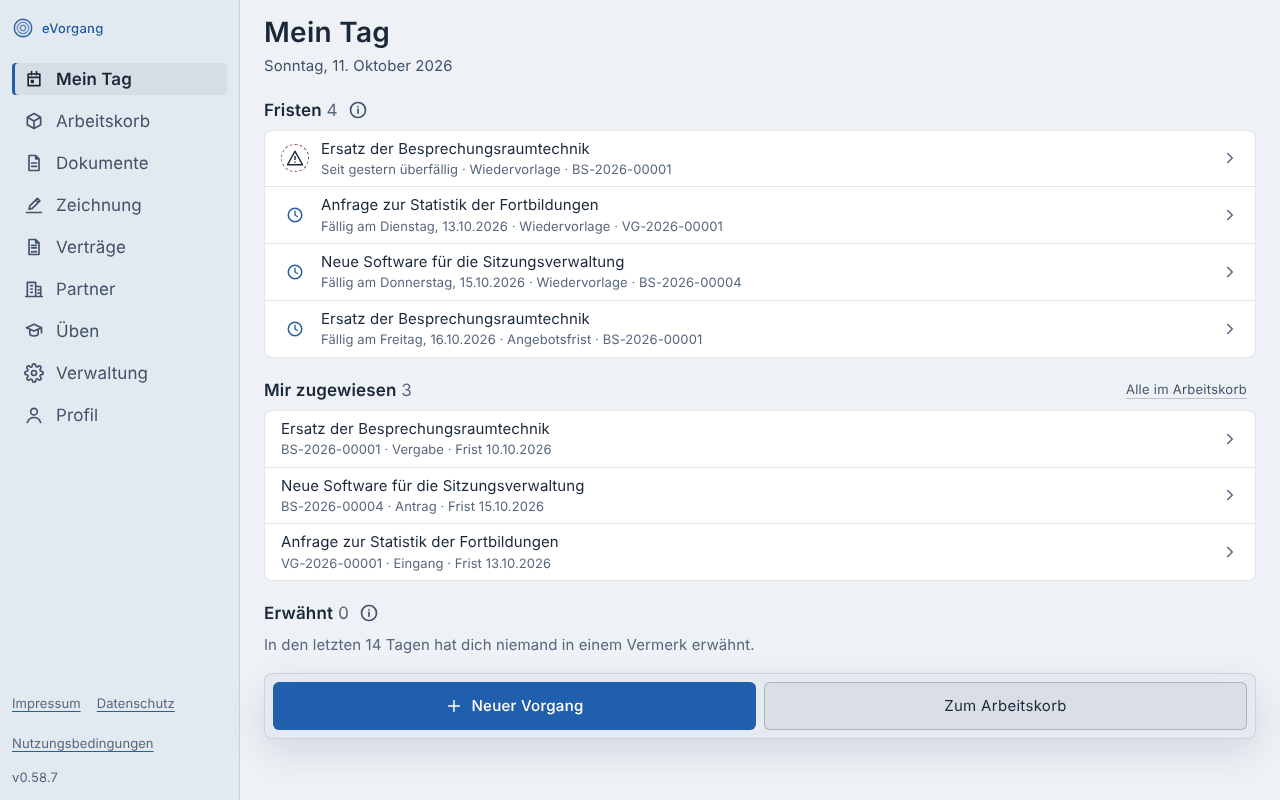Open assigned case VG-2026-00001 · Eingang

(760, 552)
